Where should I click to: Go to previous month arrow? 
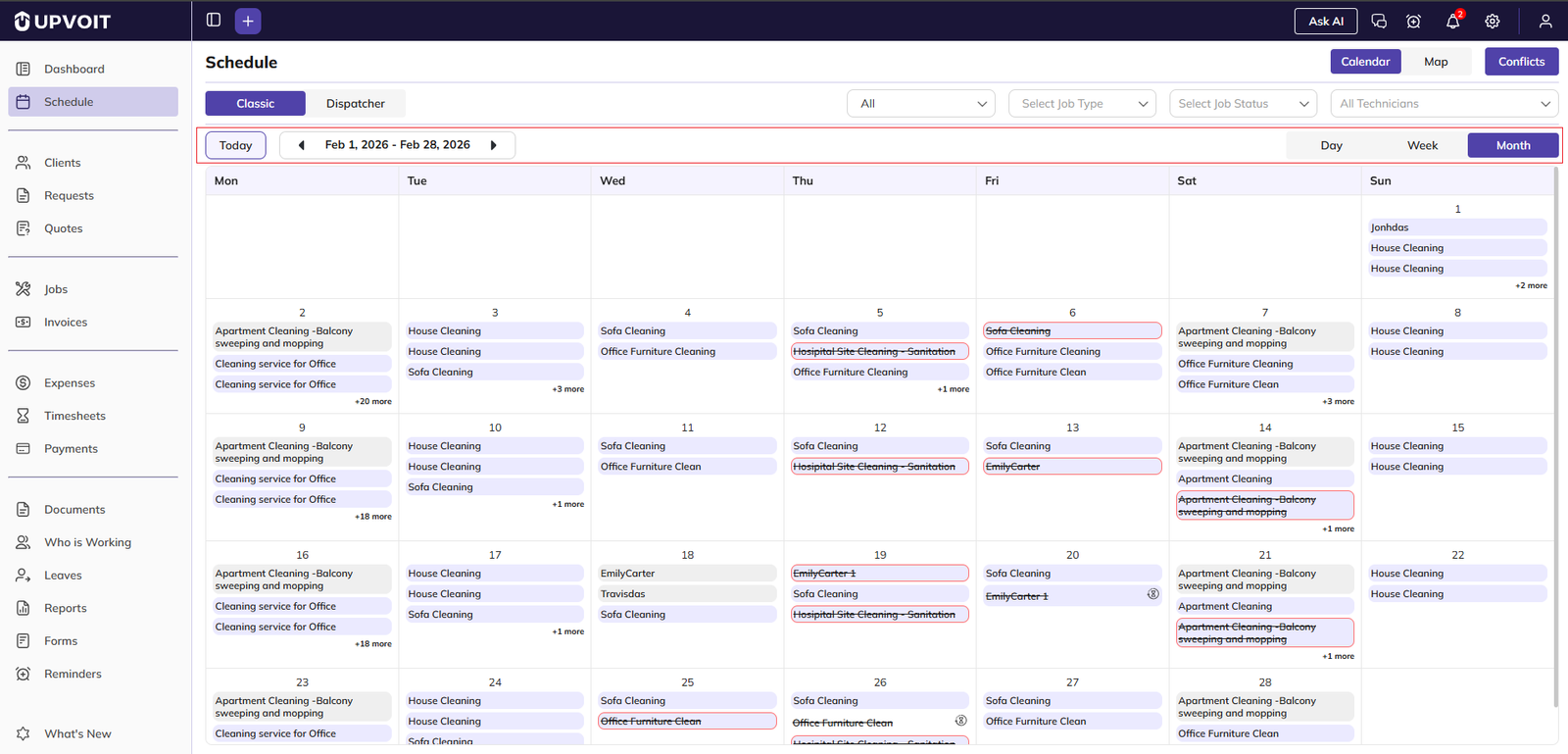pos(301,145)
